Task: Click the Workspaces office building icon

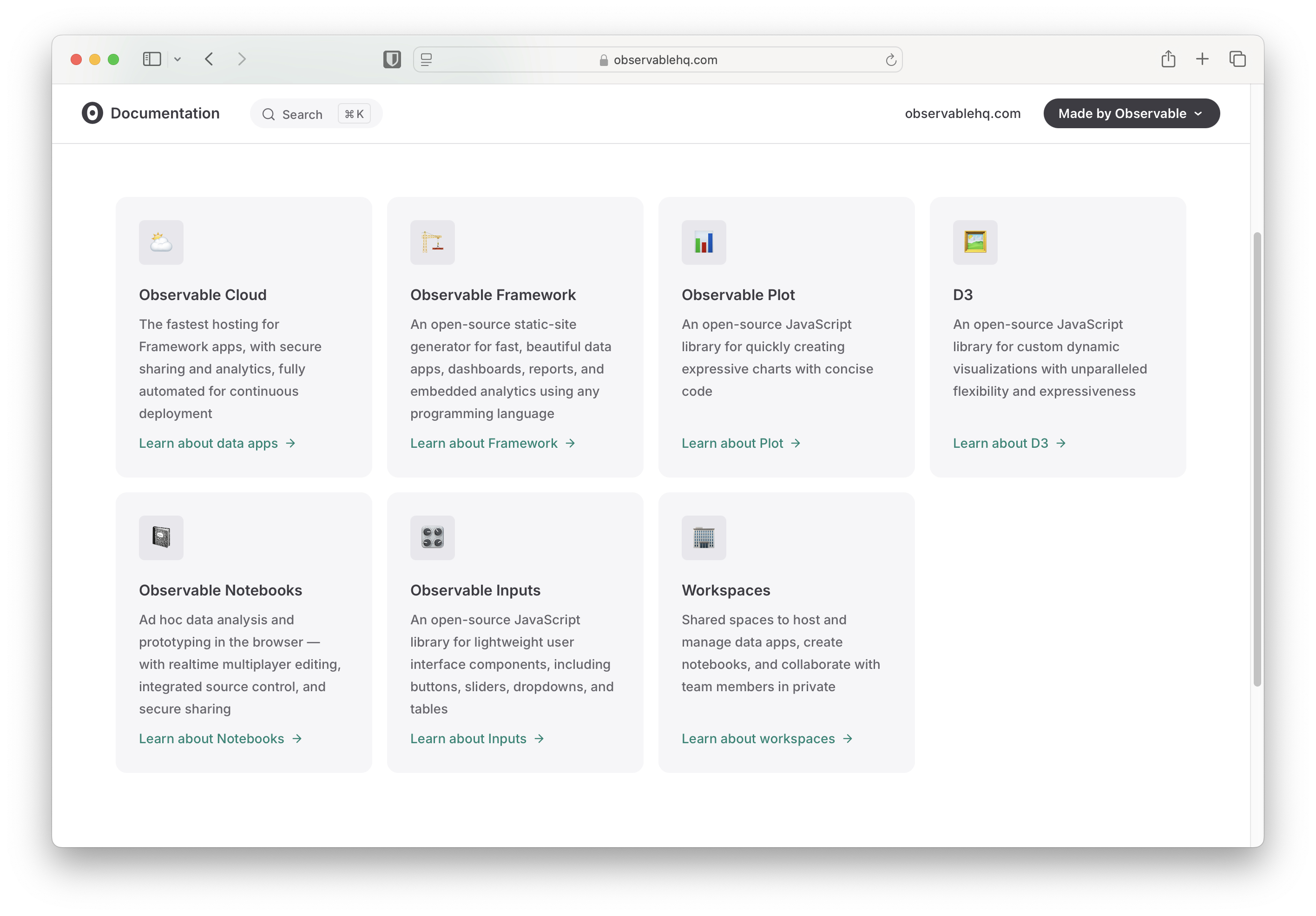Action: pos(703,537)
